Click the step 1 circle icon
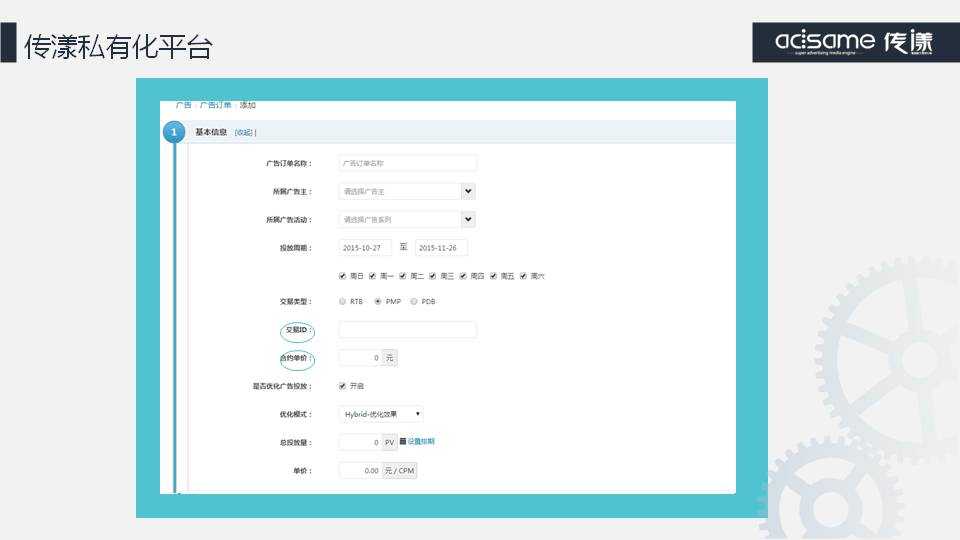 pos(174,133)
